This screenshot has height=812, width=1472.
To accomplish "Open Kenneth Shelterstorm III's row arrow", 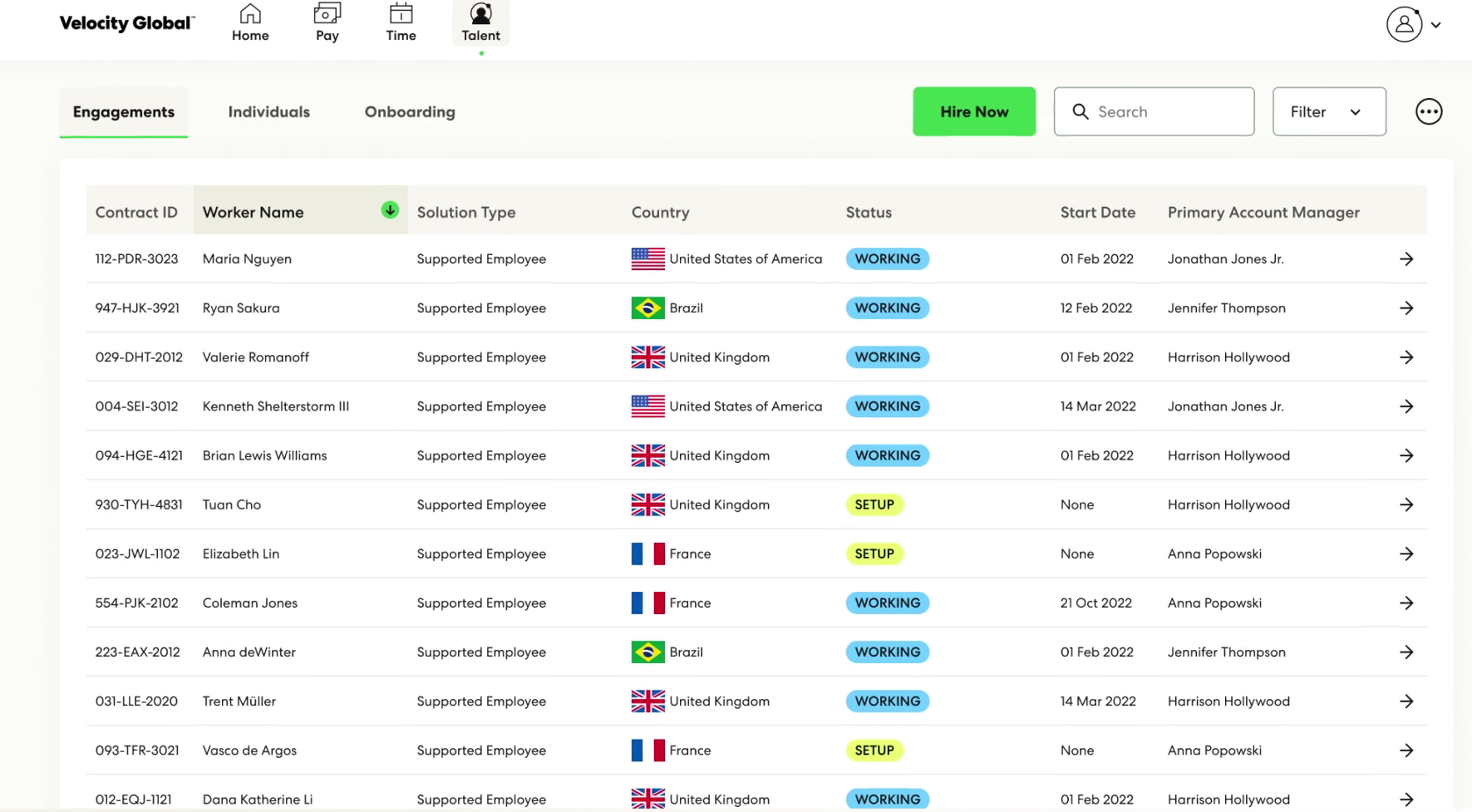I will pos(1406,406).
